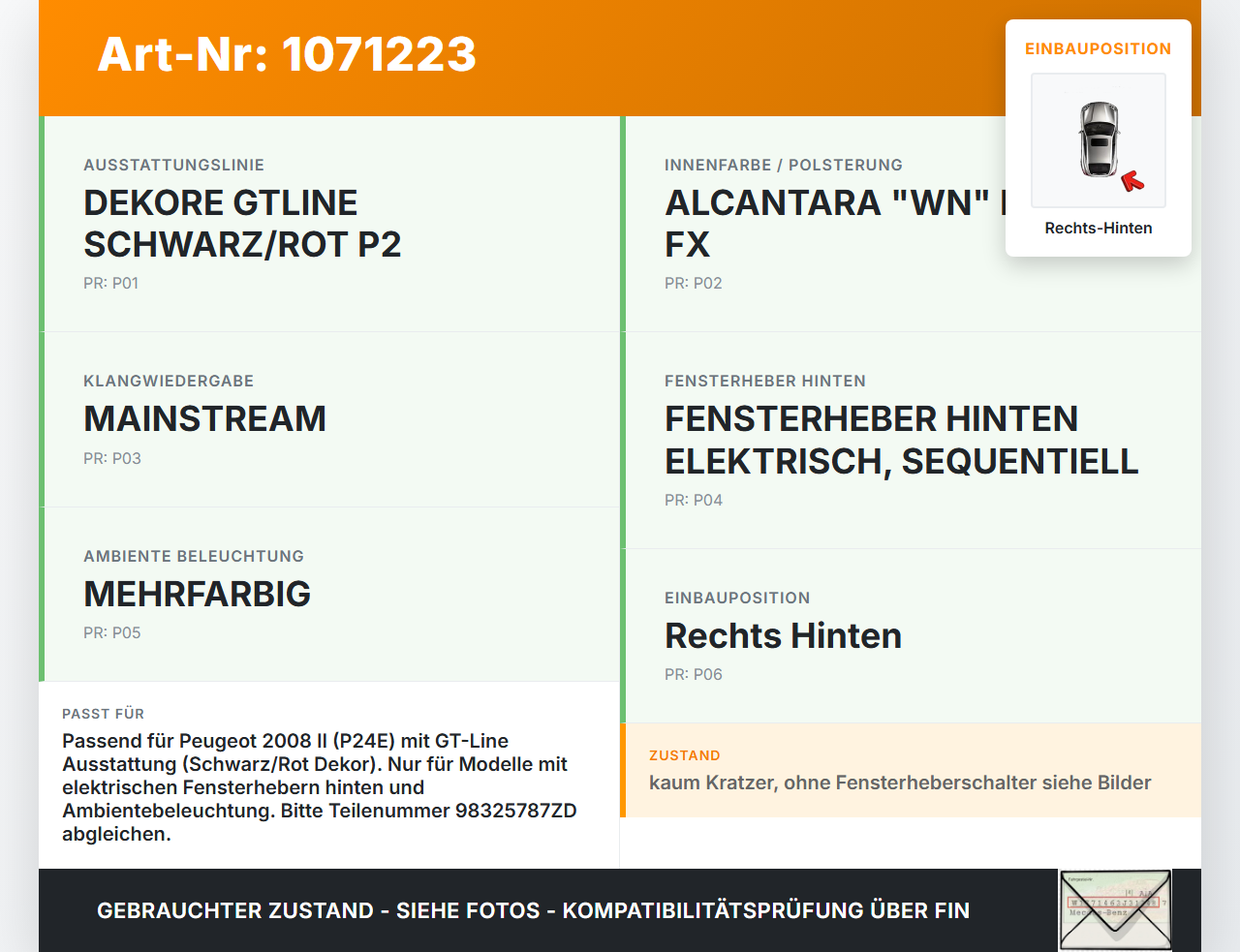Click the GEBRAUCHTER ZUSTAND footer banner text
This screenshot has width=1240, height=952.
[533, 910]
